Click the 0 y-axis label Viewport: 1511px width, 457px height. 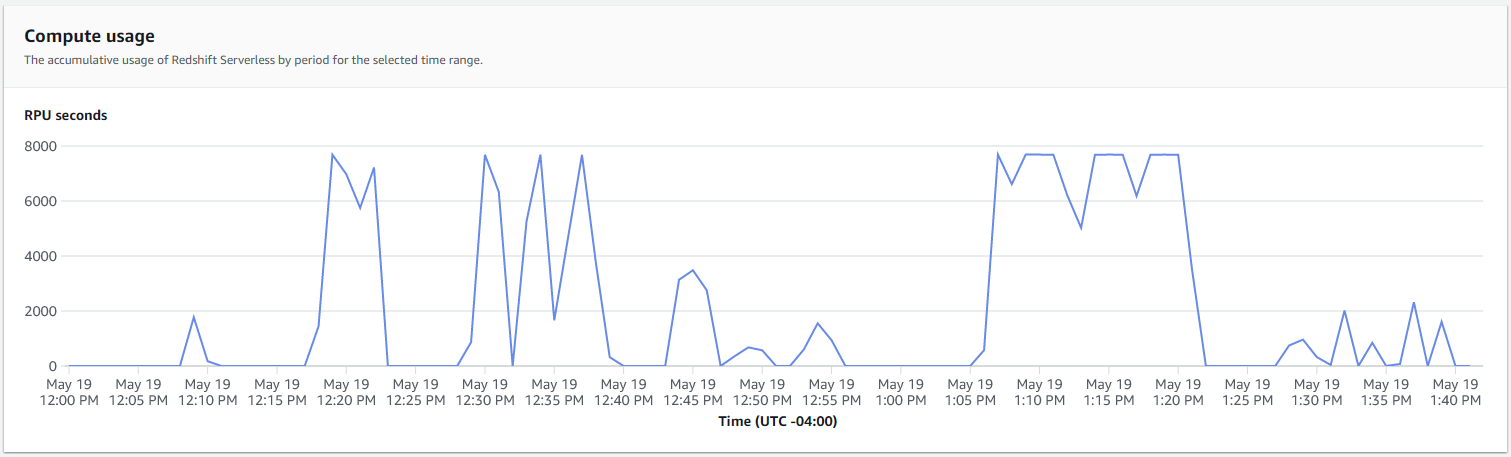[x=54, y=366]
